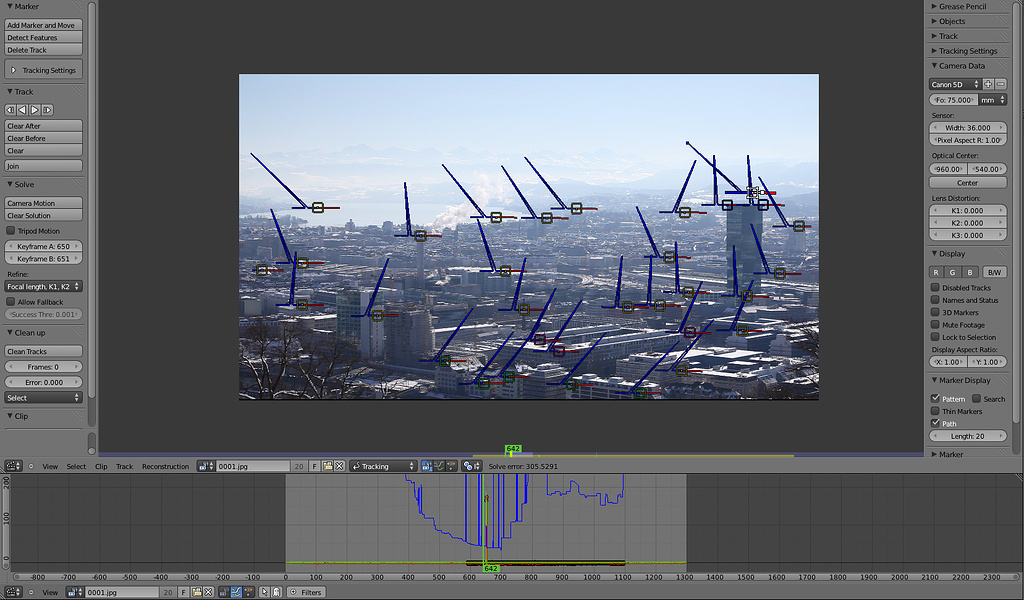Click track backwards whole sequence icon
Screen dimensions: 1024x600
click(x=10, y=110)
